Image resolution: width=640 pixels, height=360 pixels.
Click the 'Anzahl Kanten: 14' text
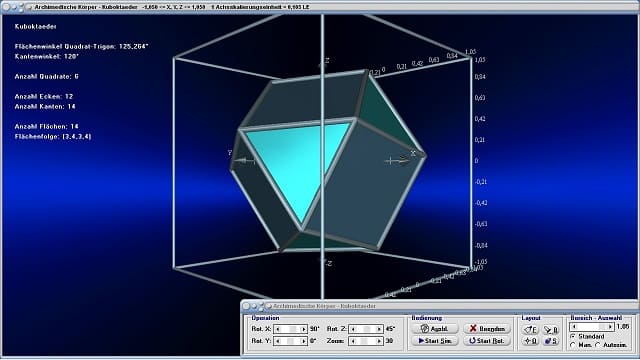point(45,107)
